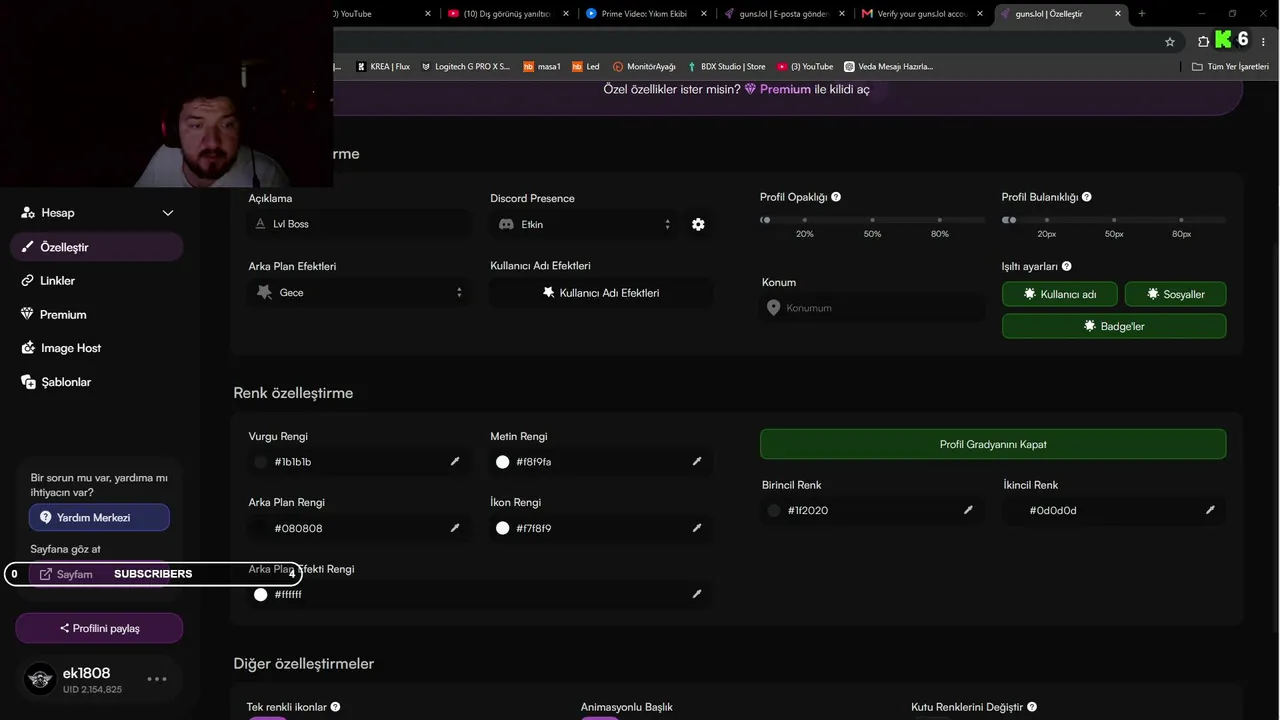Screen dimensions: 1280x720
Task: Click the Arka Plan Efekti Rengi white swatch
Action: point(260,594)
